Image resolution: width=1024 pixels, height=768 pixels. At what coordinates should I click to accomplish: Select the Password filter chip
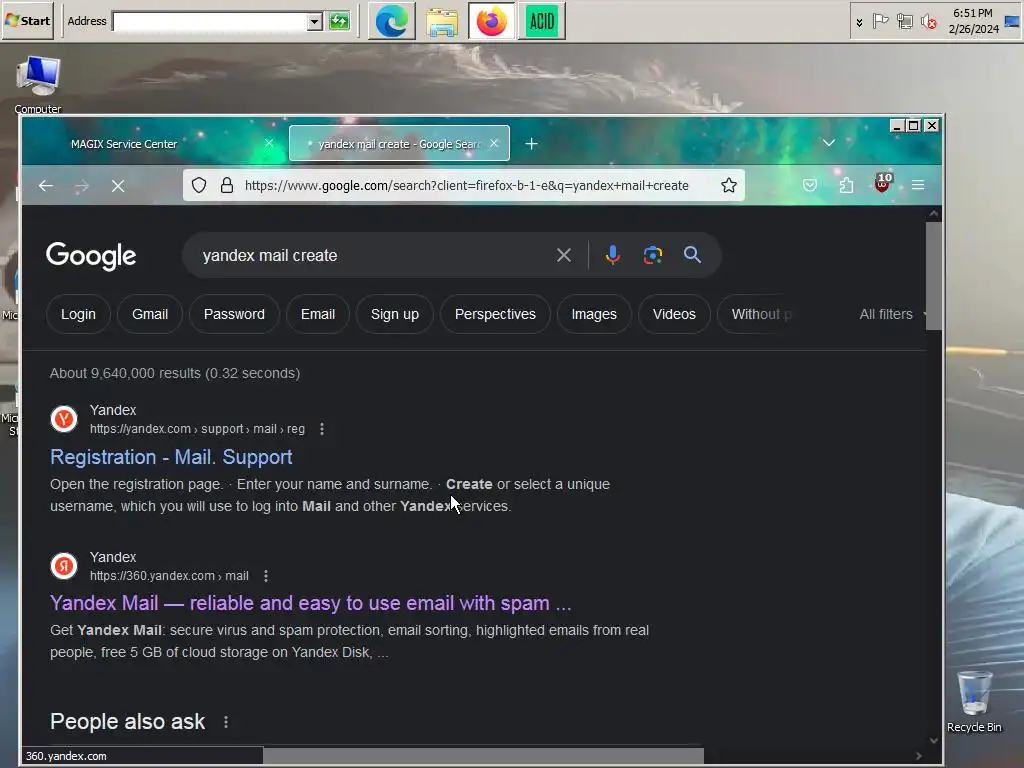[x=234, y=314]
